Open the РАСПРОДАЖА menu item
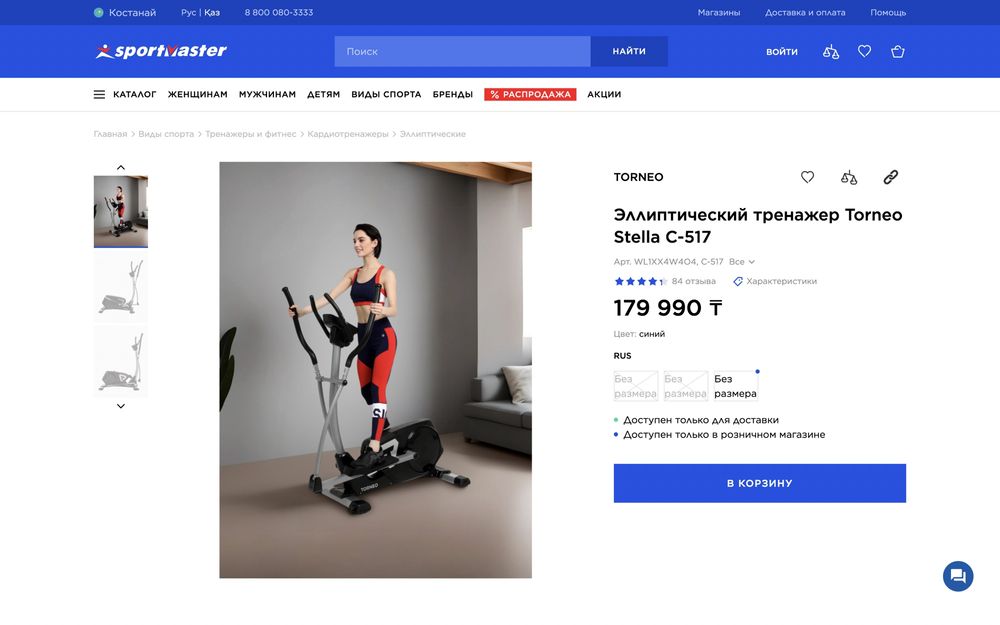 tap(530, 94)
